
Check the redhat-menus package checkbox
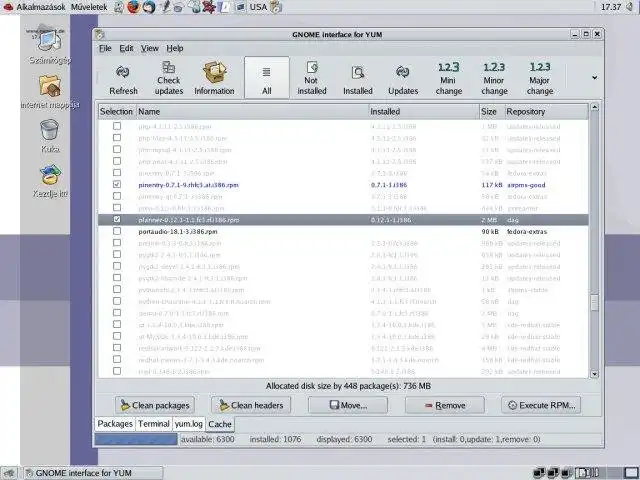[117, 360]
